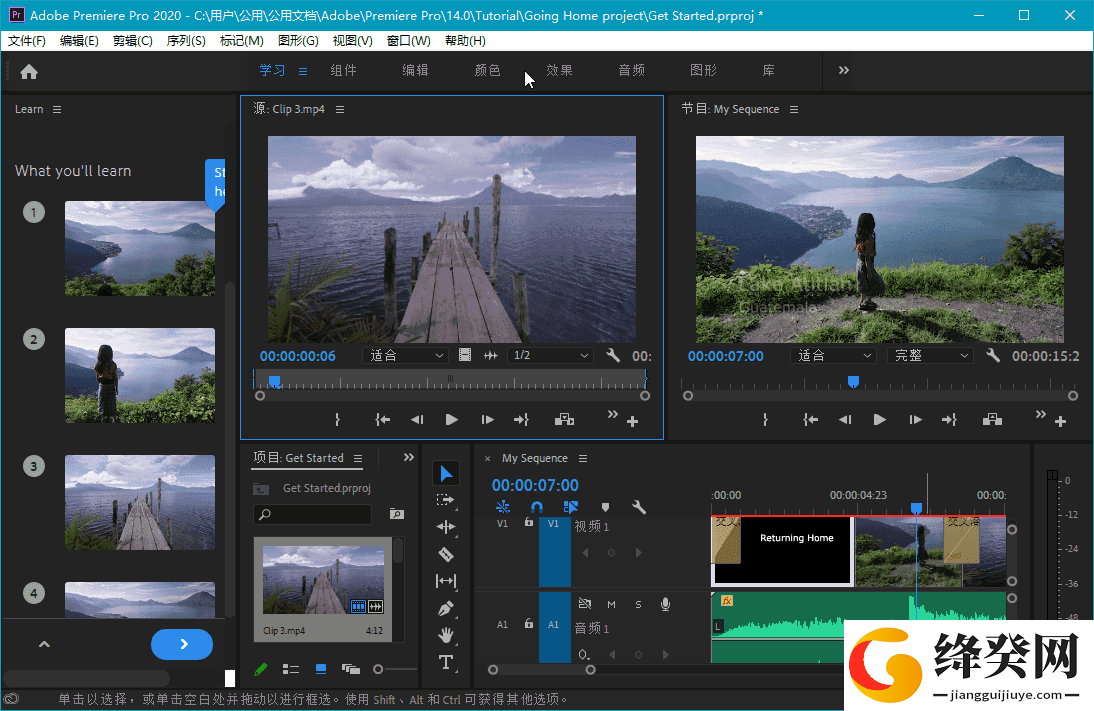
Task: Click the blue next arrow button
Action: (182, 644)
